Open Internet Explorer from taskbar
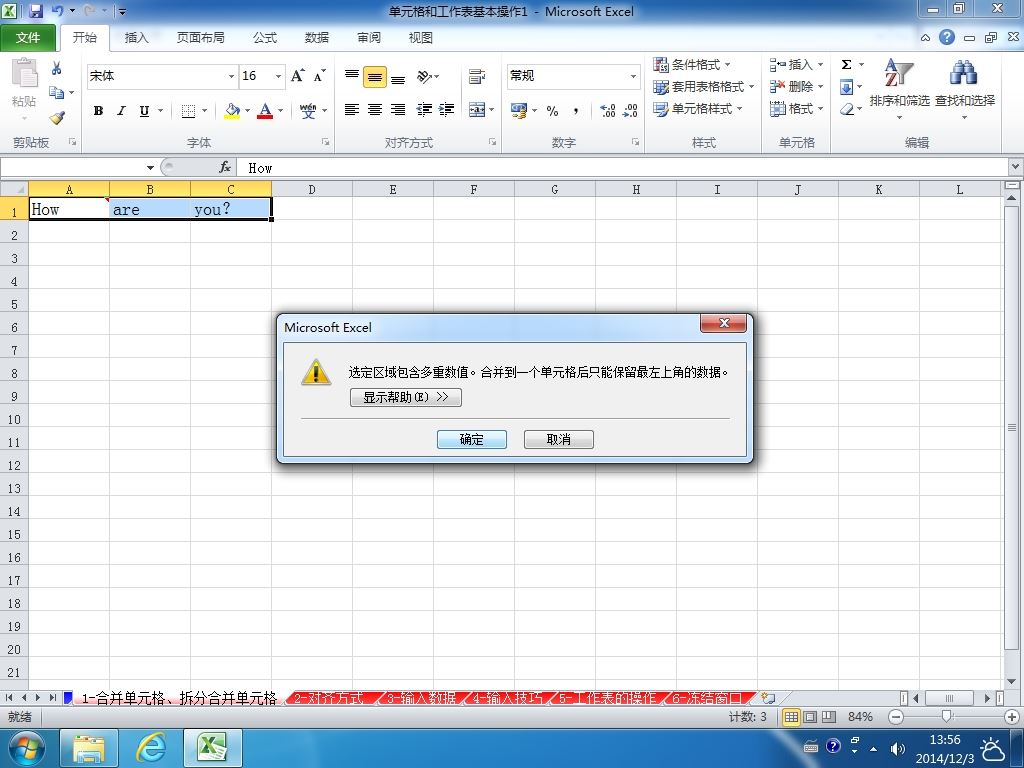The width and height of the screenshot is (1024, 768). [x=150, y=748]
